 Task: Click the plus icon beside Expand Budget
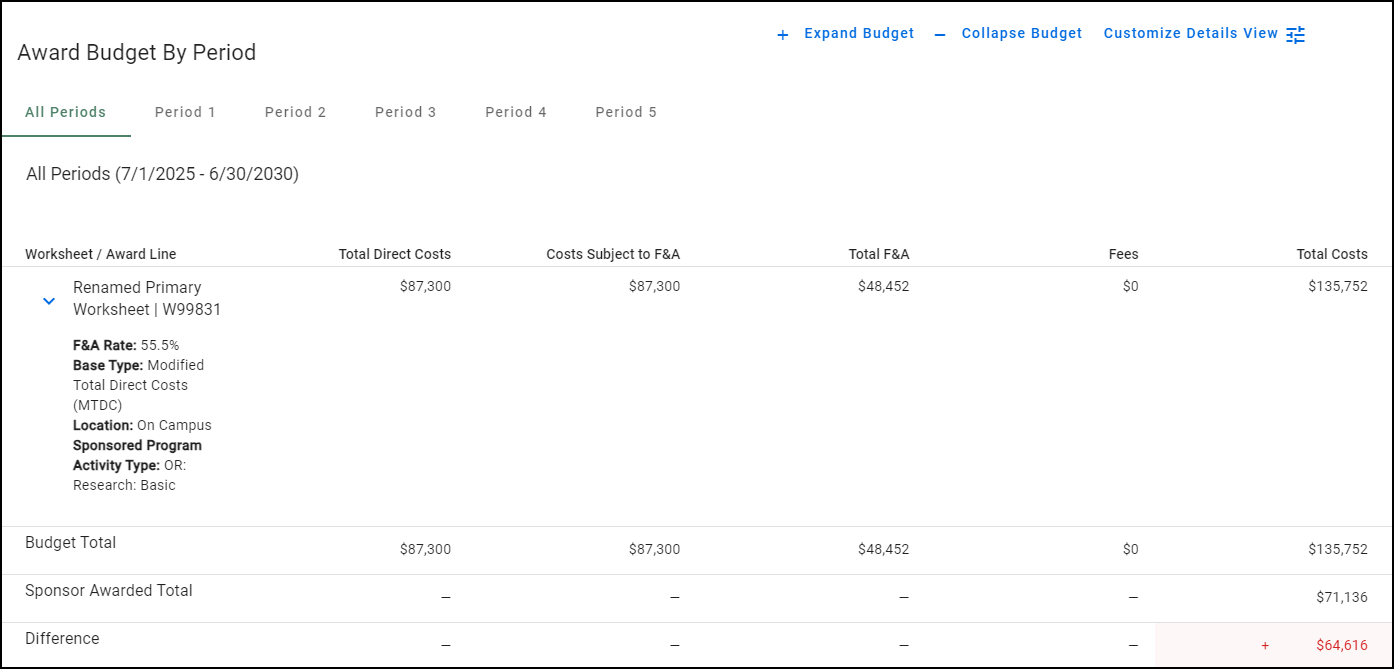783,35
